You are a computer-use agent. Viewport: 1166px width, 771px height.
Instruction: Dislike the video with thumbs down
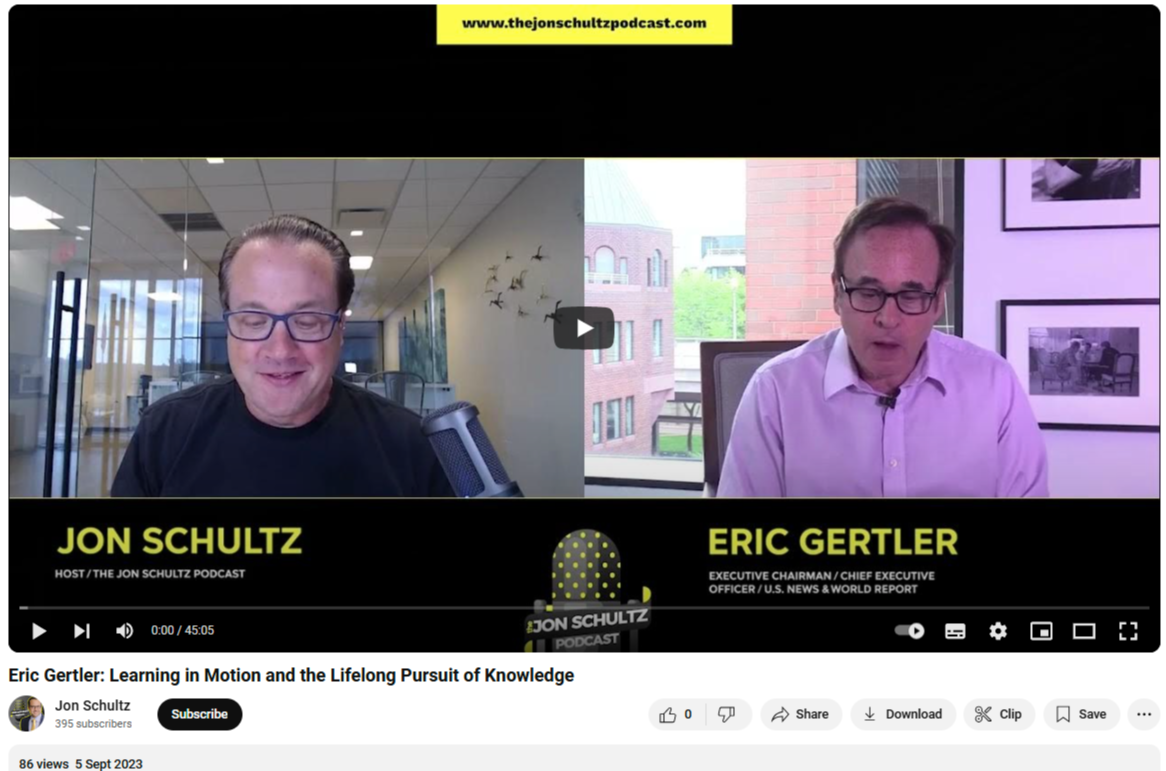click(x=727, y=714)
